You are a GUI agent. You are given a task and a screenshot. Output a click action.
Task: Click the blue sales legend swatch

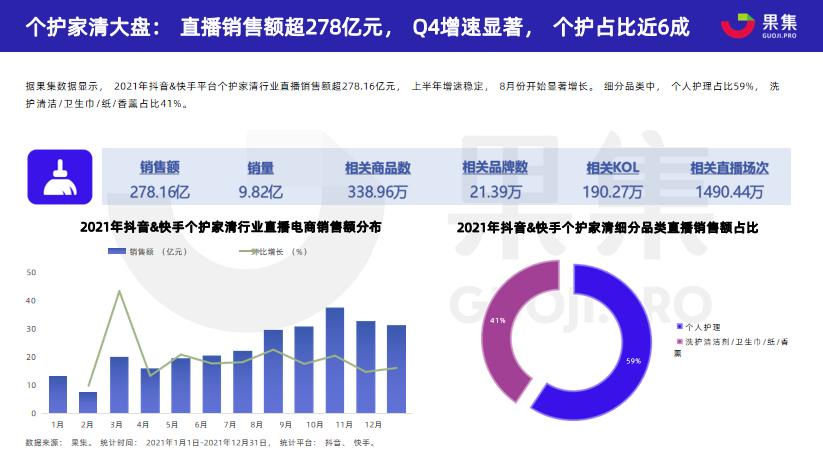(x=117, y=251)
